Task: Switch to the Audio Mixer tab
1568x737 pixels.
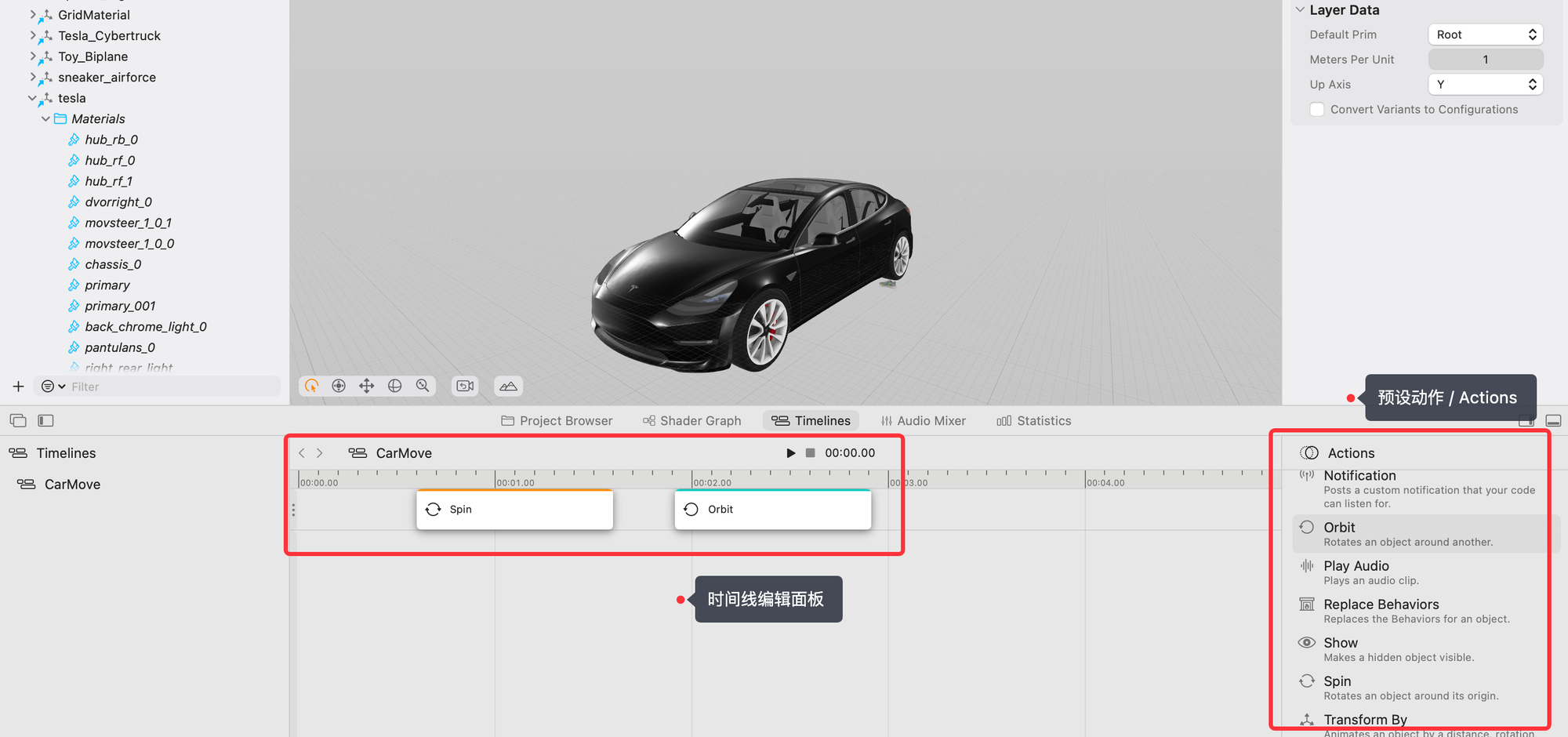Action: 923,421
